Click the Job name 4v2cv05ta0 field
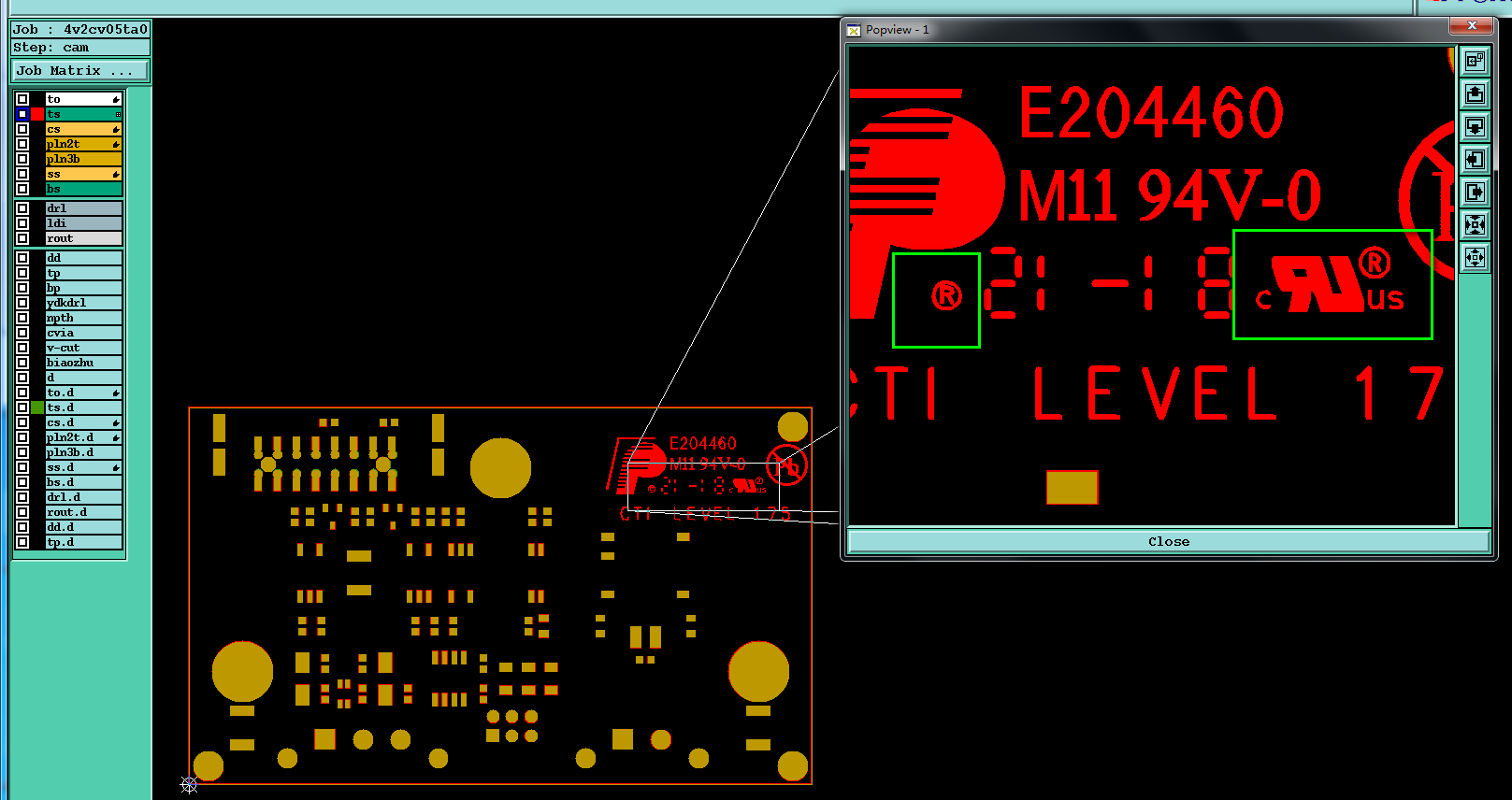Screen dimensions: 1512x800 [80, 29]
